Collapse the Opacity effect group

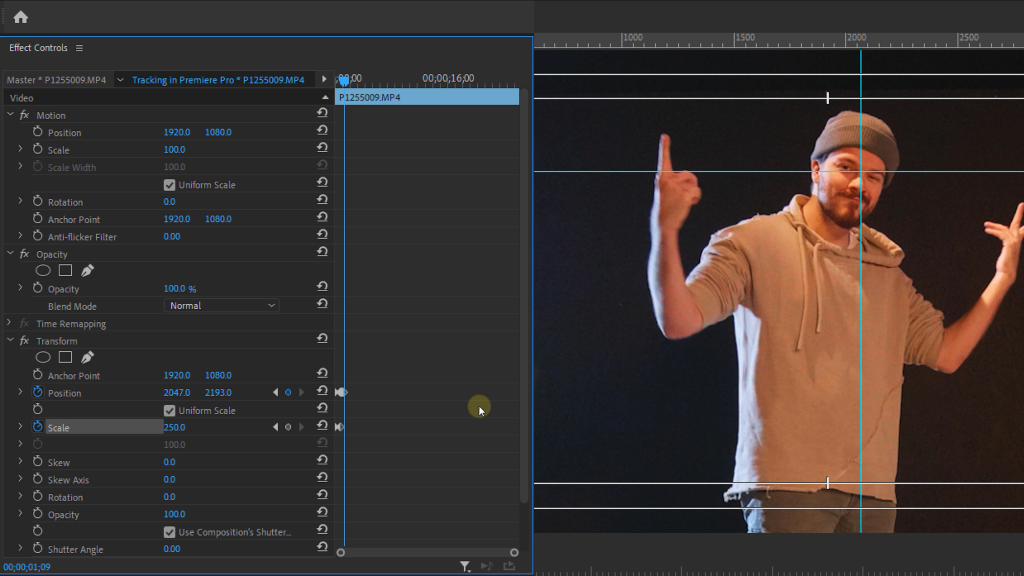tap(10, 253)
